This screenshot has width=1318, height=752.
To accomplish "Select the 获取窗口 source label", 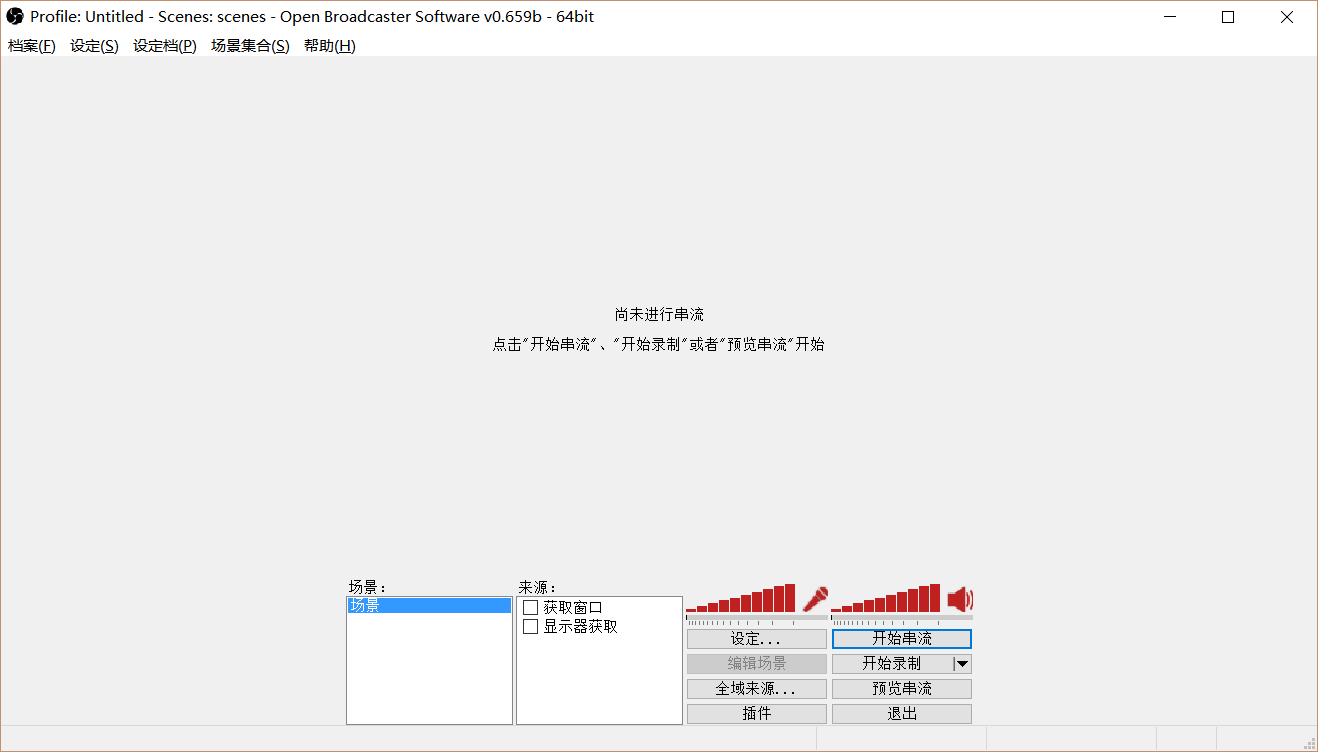I will [x=573, y=608].
